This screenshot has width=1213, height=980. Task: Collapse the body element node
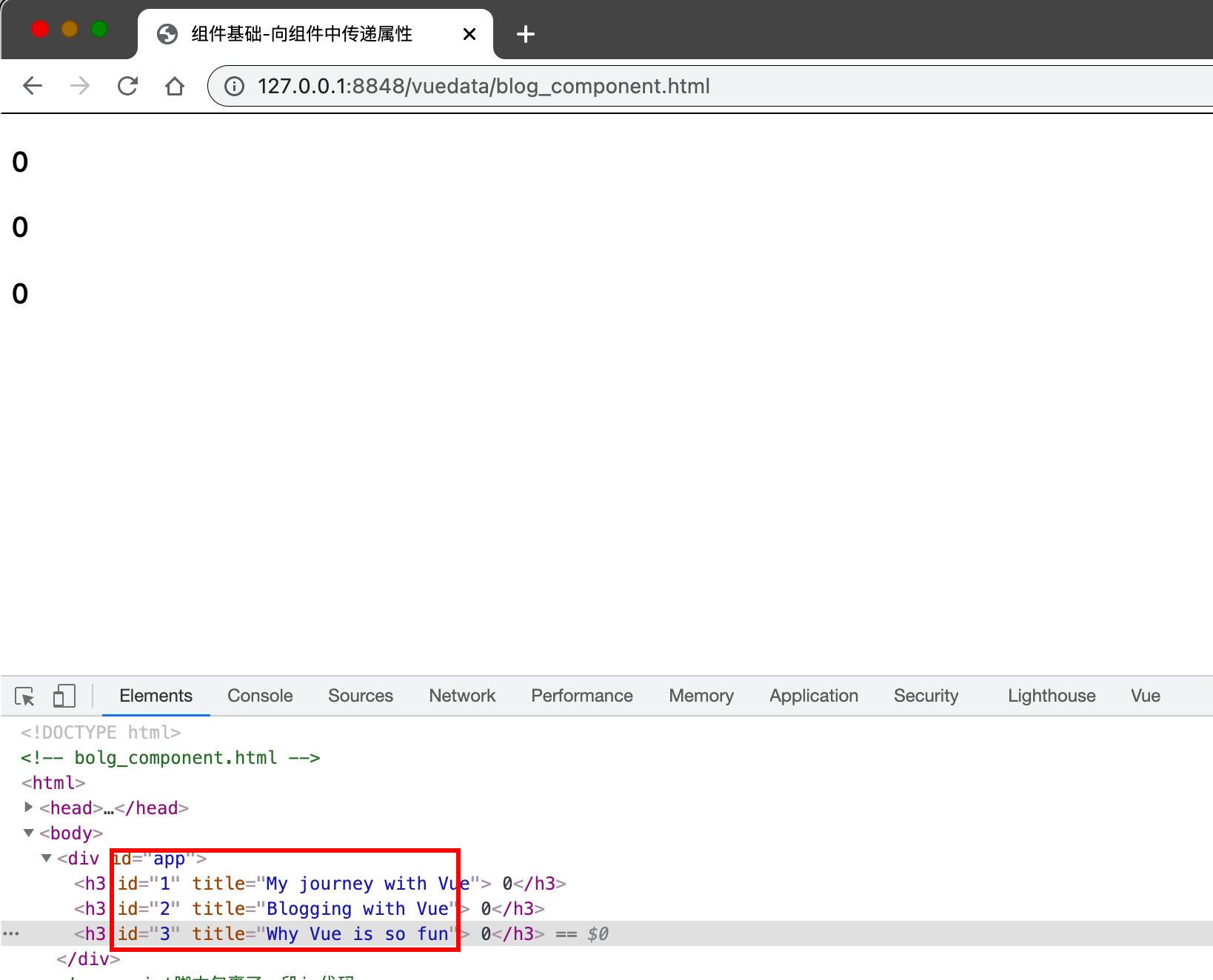pyautogui.click(x=29, y=833)
